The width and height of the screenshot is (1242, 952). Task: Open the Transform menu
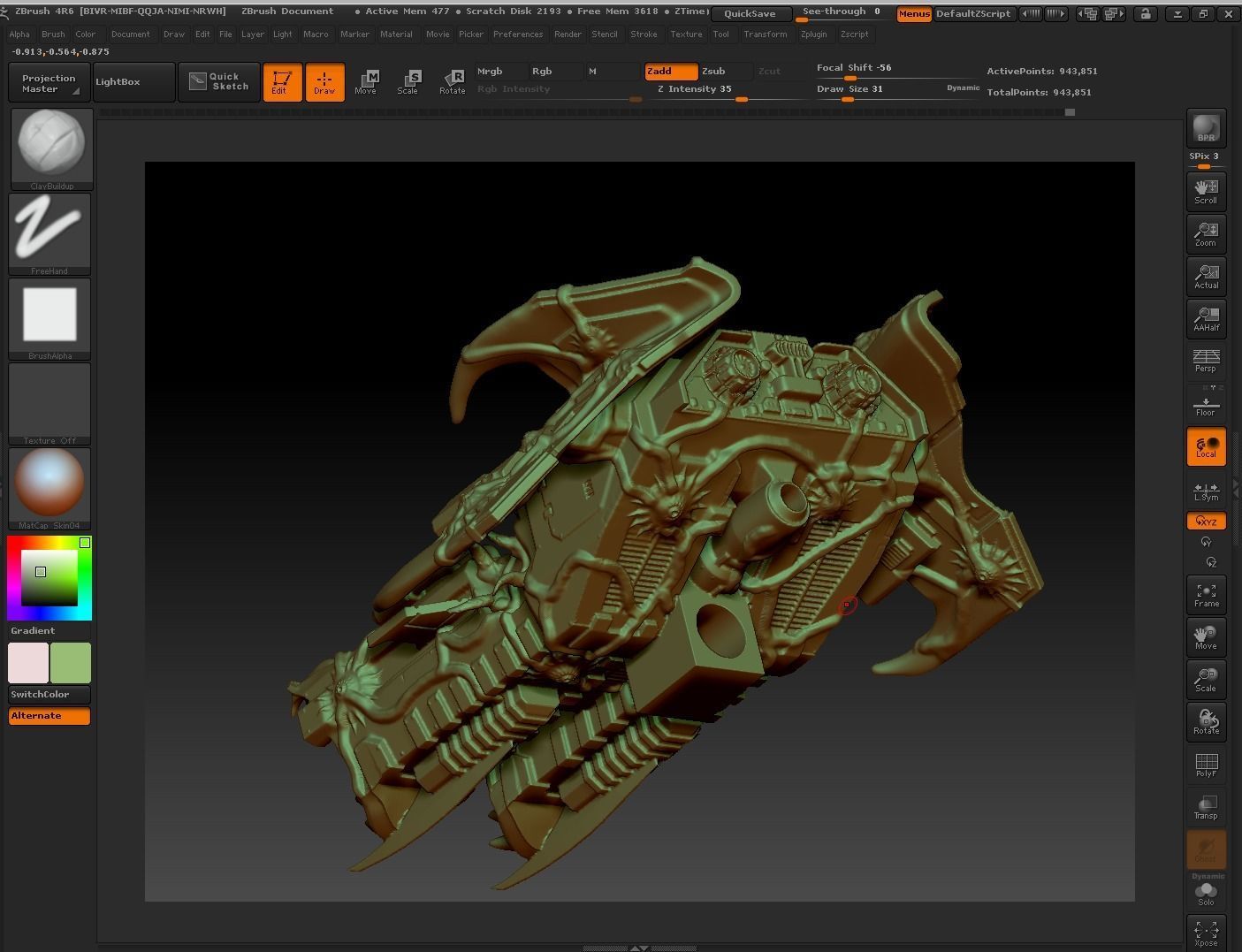pyautogui.click(x=766, y=34)
